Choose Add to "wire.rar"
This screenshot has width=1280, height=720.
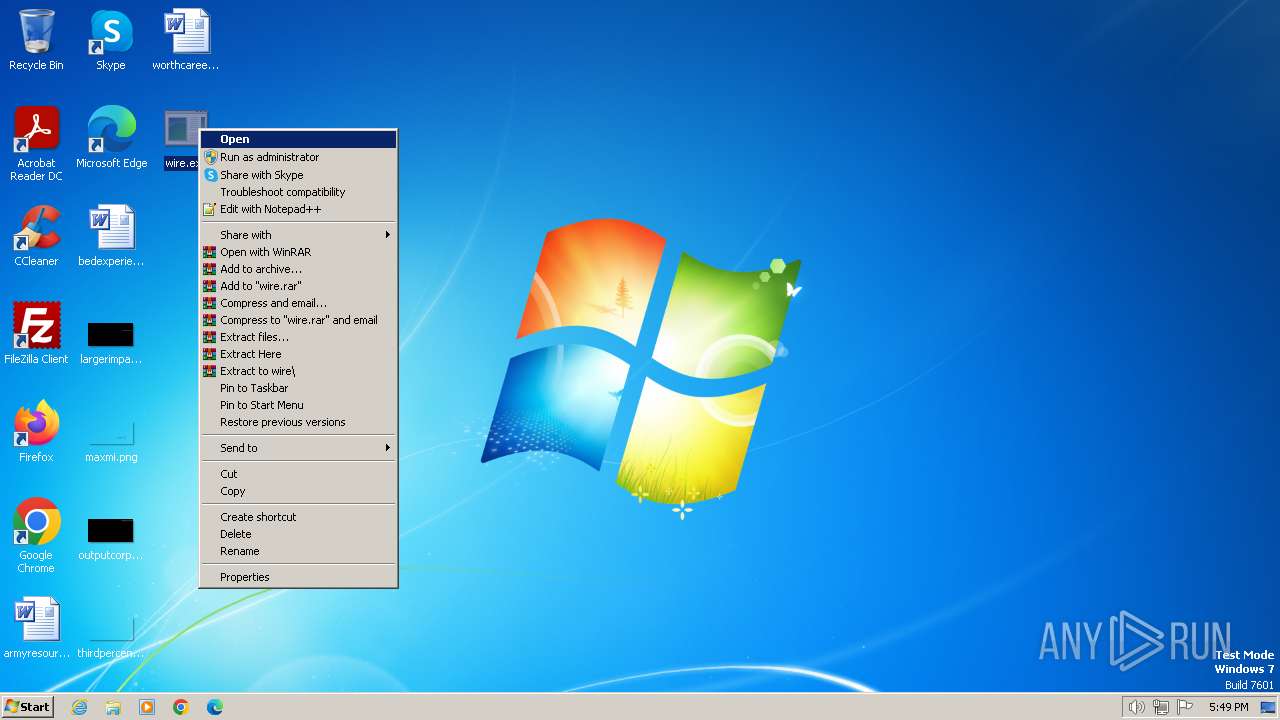tap(298, 286)
